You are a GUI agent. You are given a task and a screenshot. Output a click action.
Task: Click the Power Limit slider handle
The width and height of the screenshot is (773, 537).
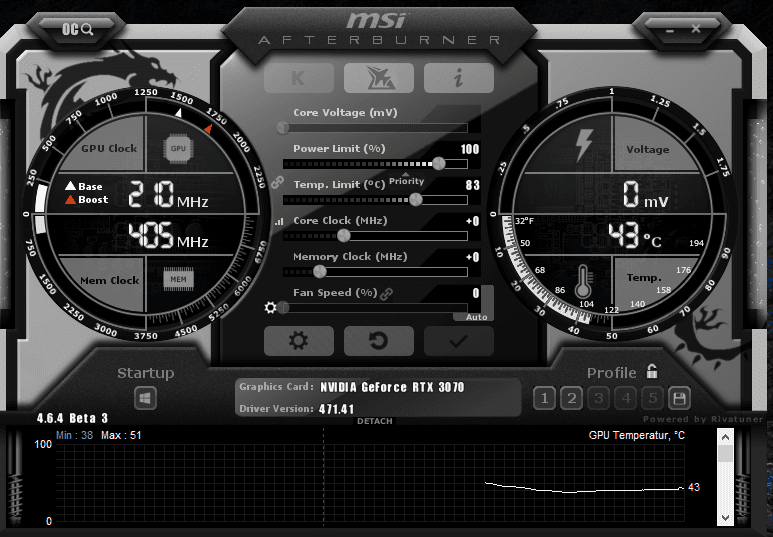(x=438, y=163)
